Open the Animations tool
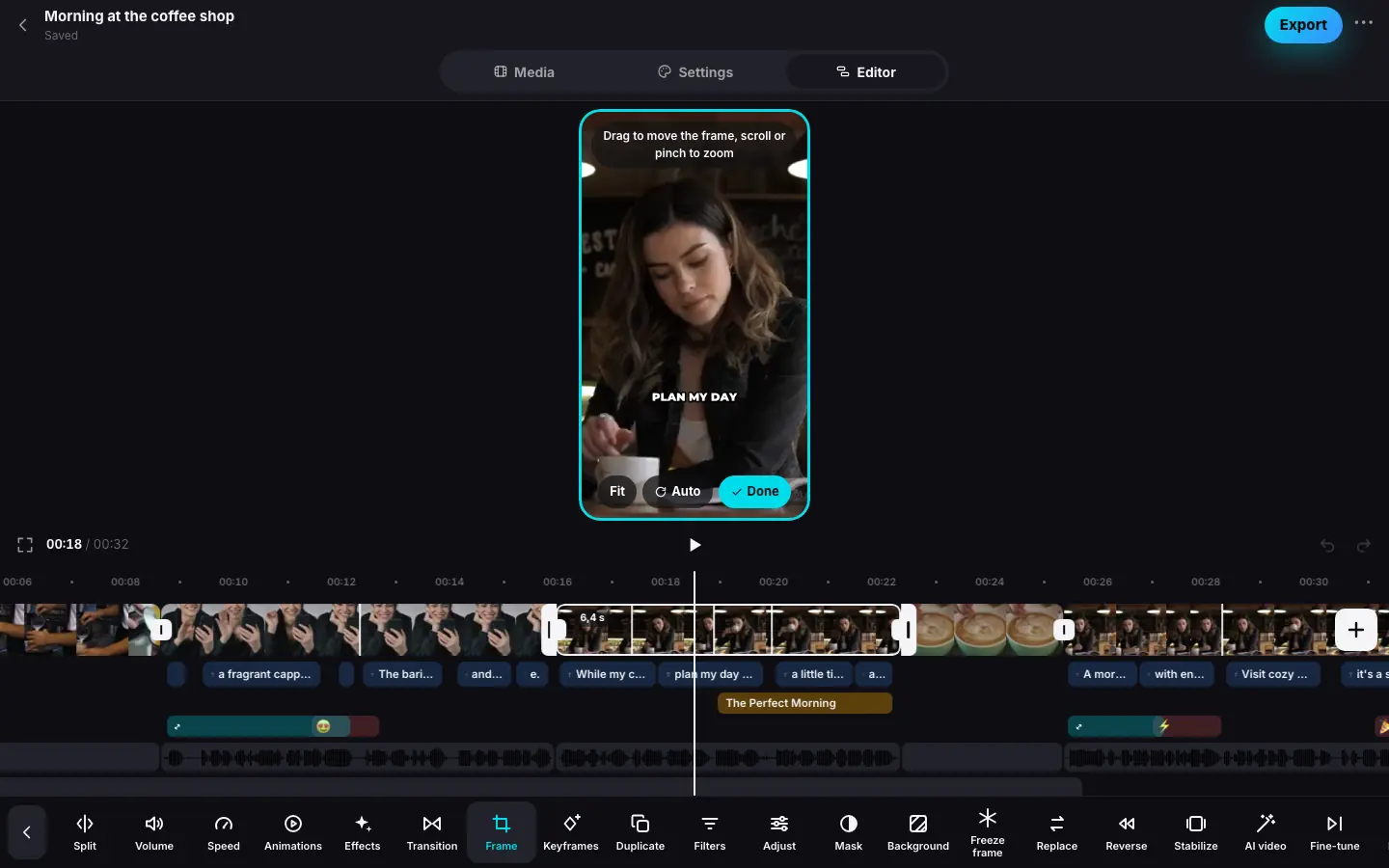Image resolution: width=1389 pixels, height=868 pixels. coord(293,832)
